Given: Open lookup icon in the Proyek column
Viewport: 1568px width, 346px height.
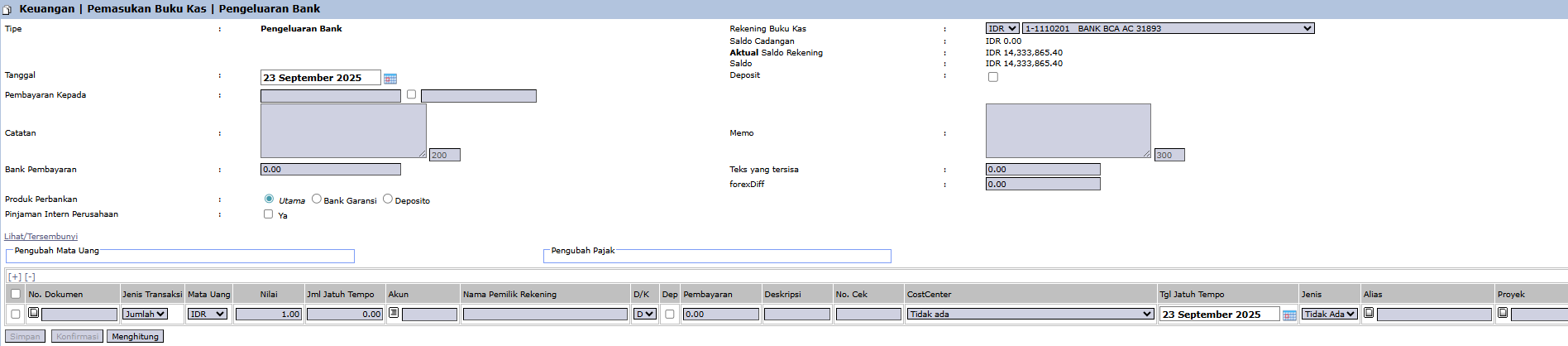Looking at the screenshot, I should [1503, 313].
